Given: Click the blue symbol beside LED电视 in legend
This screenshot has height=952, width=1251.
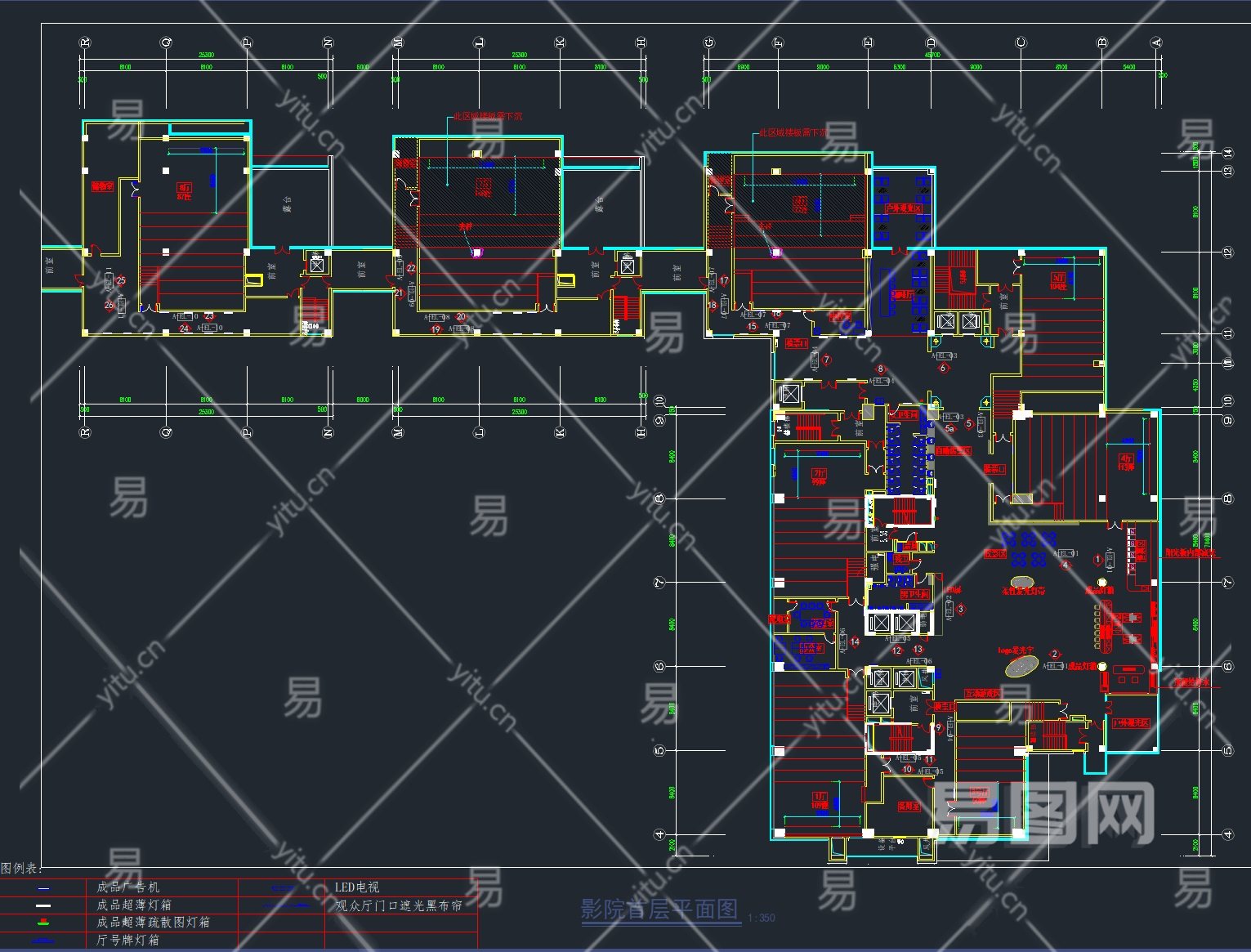Looking at the screenshot, I should coord(282,888).
